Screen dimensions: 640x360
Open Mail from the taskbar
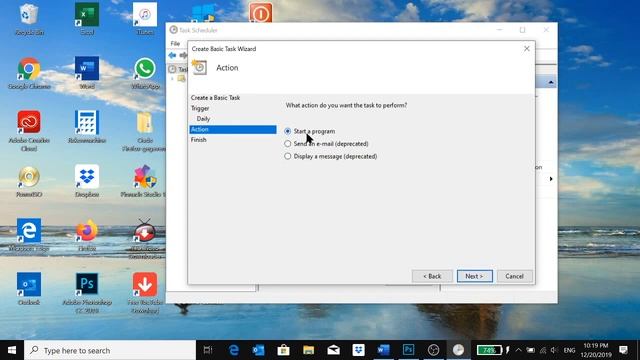(x=333, y=350)
